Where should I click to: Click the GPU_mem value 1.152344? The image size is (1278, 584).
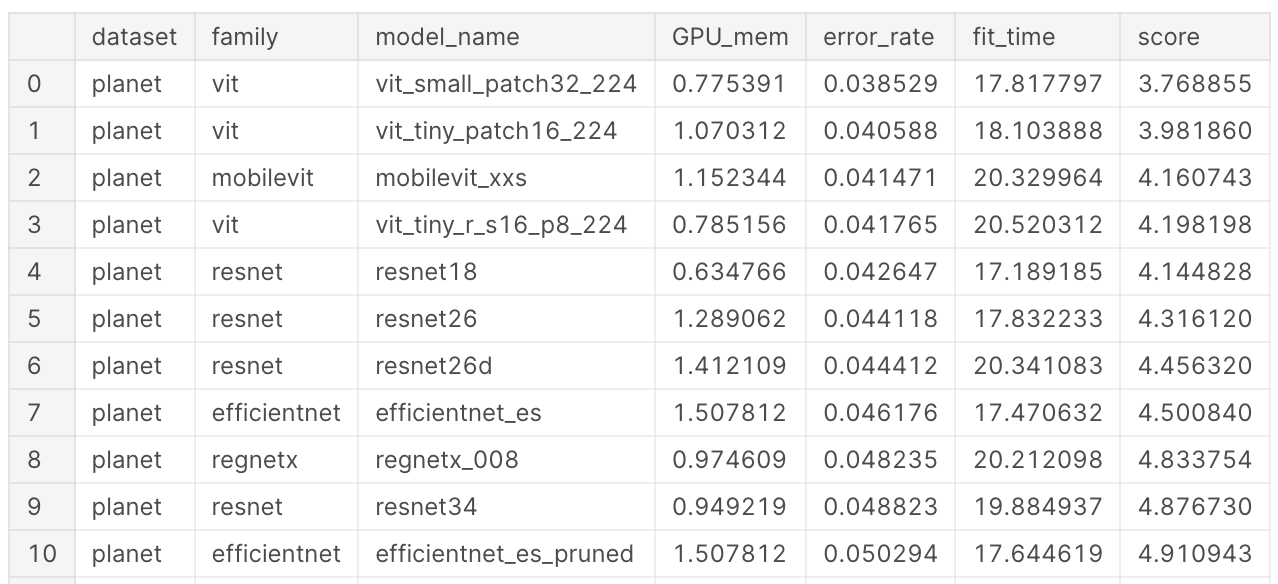pyautogui.click(x=729, y=178)
